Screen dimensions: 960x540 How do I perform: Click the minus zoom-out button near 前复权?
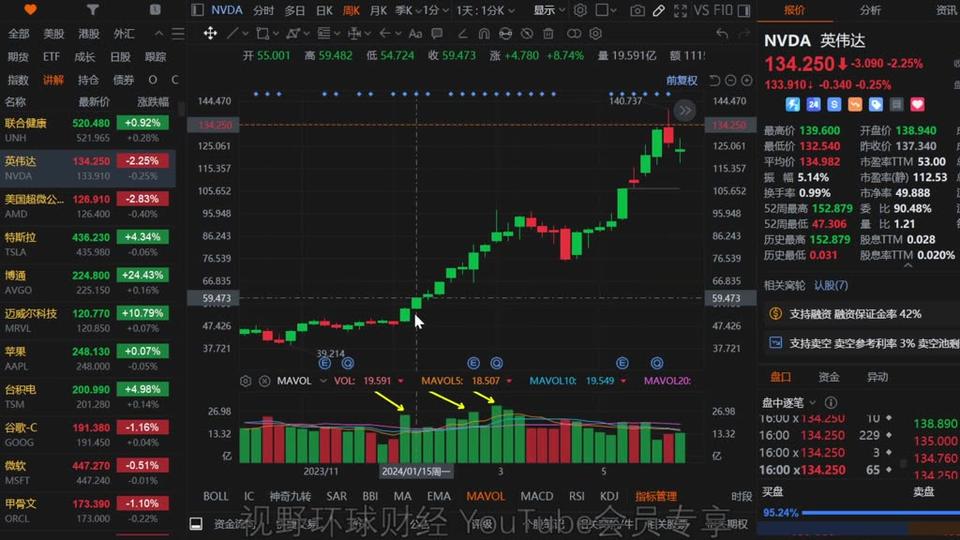730,80
